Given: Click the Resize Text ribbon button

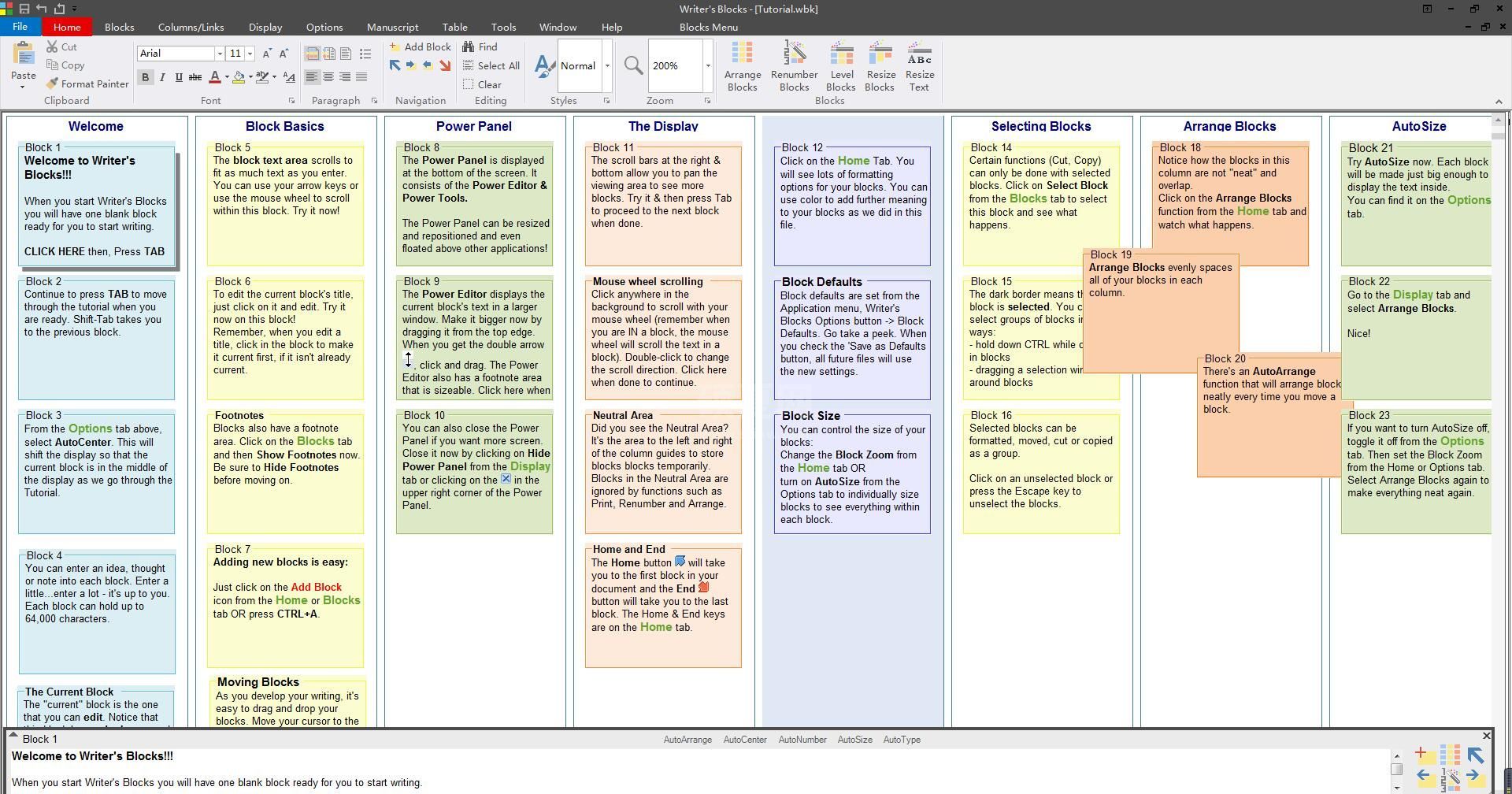Looking at the screenshot, I should coord(920,66).
